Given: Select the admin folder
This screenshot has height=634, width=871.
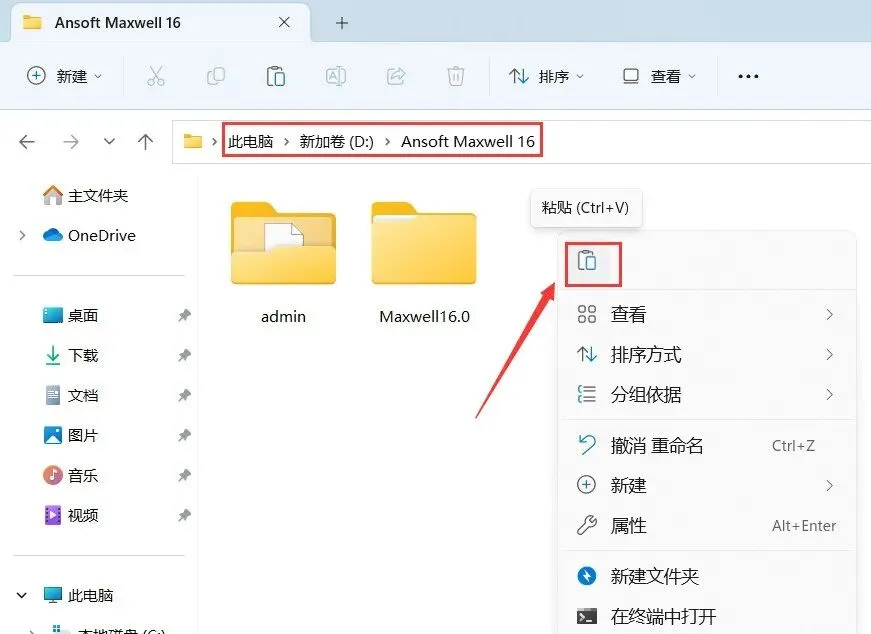Looking at the screenshot, I should [283, 263].
